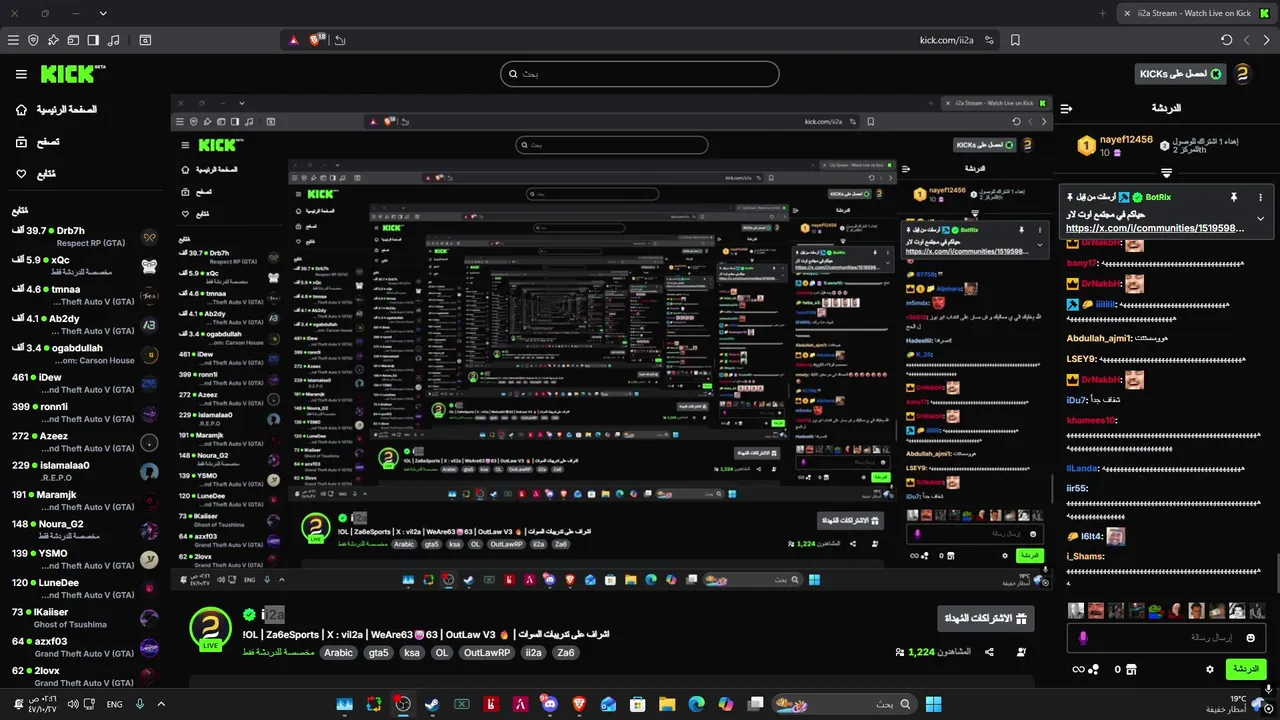Screen dimensions: 1280x720
Task: Click the green KICK logo
Action: point(72,74)
